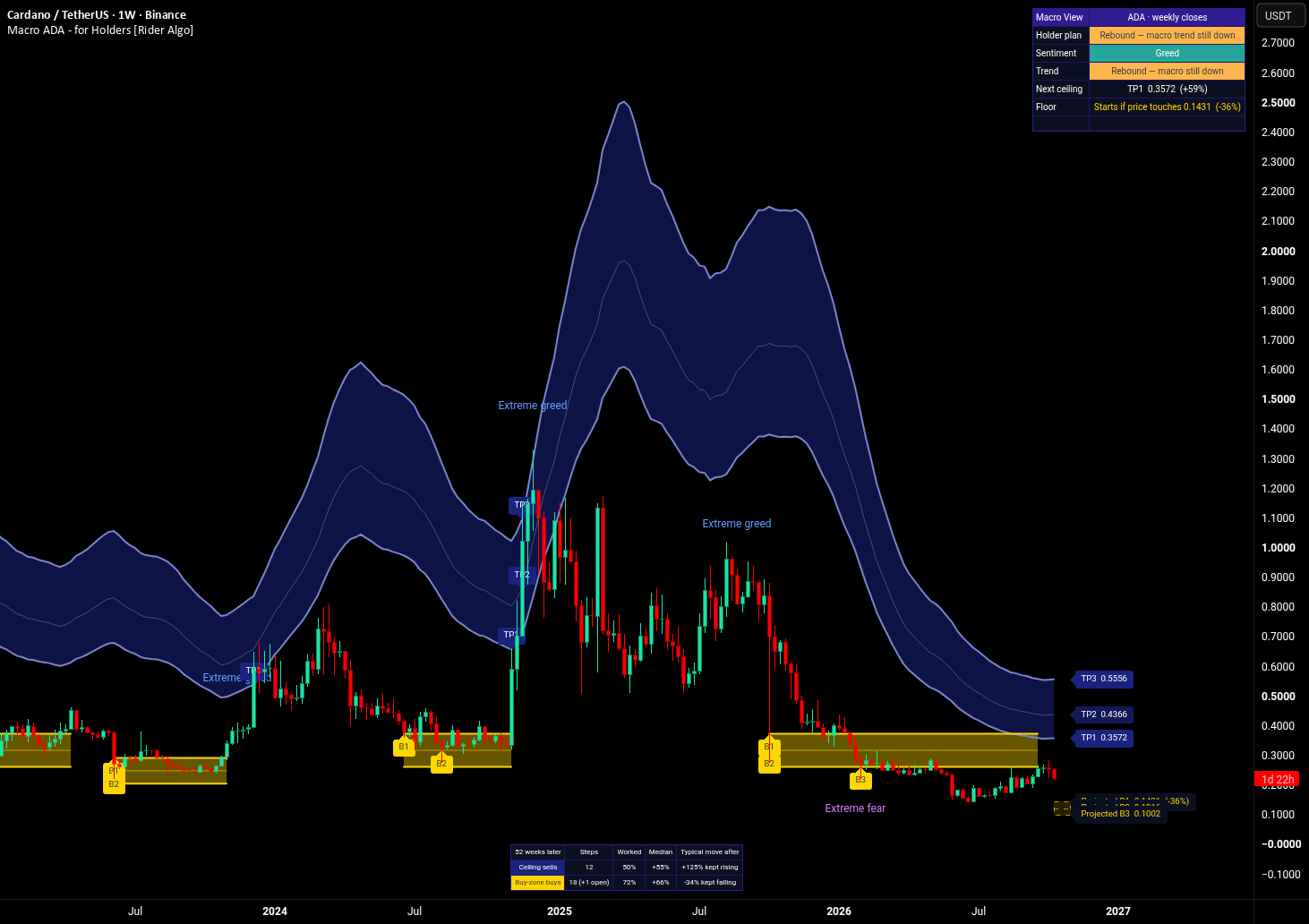
Task: Click the '-34% kept falling' cell
Action: (710, 882)
